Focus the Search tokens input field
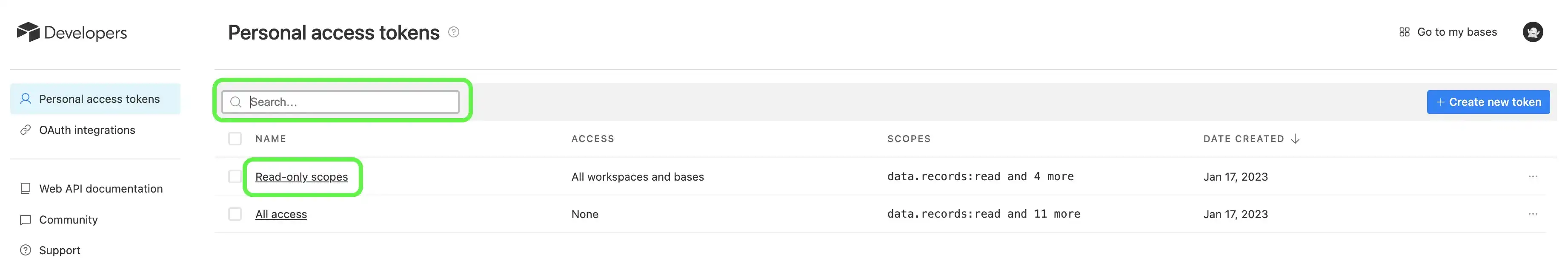 352,102
